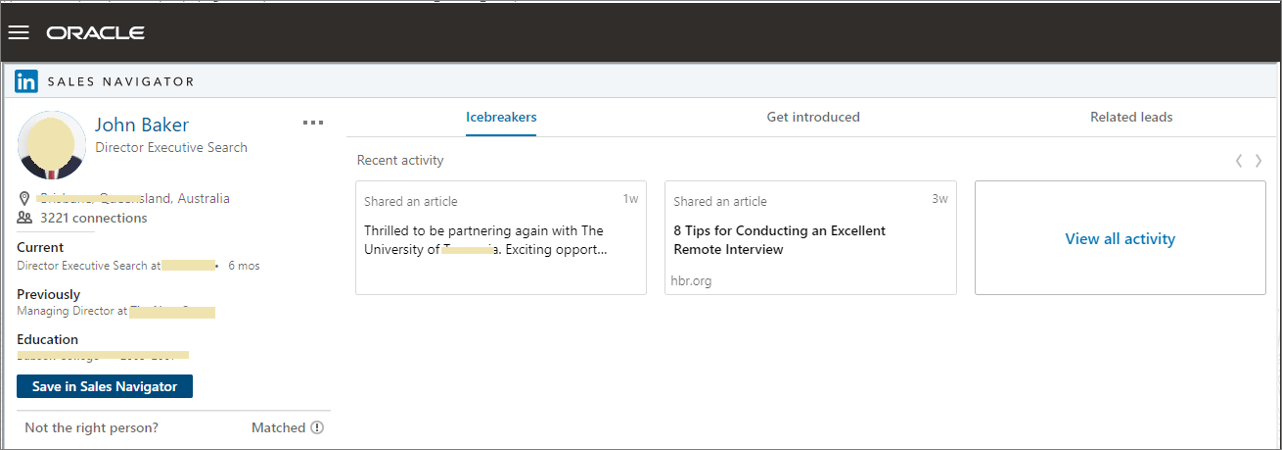Click Not the right person link

pyautogui.click(x=92, y=428)
